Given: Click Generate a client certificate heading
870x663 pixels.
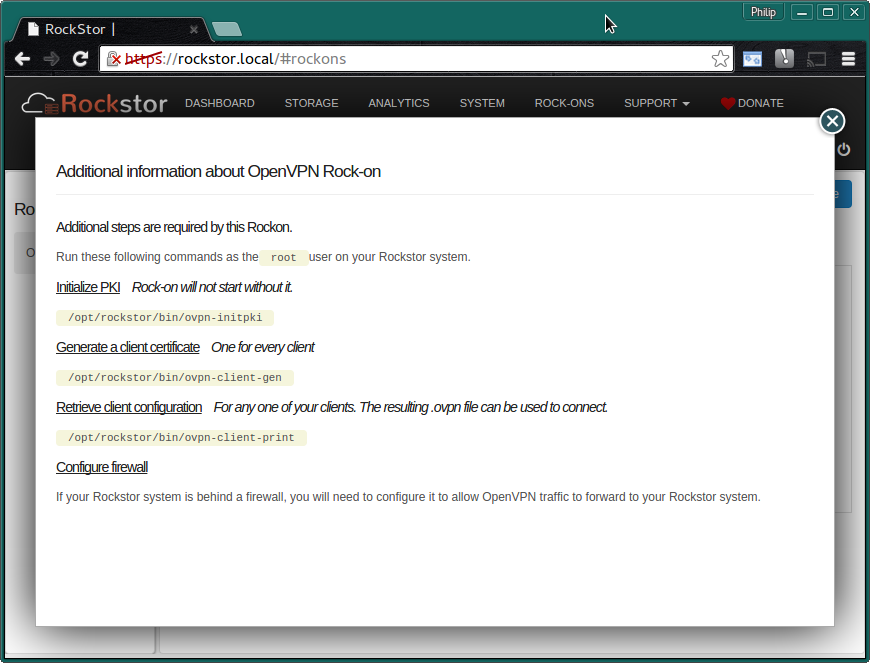Looking at the screenshot, I should 128,347.
